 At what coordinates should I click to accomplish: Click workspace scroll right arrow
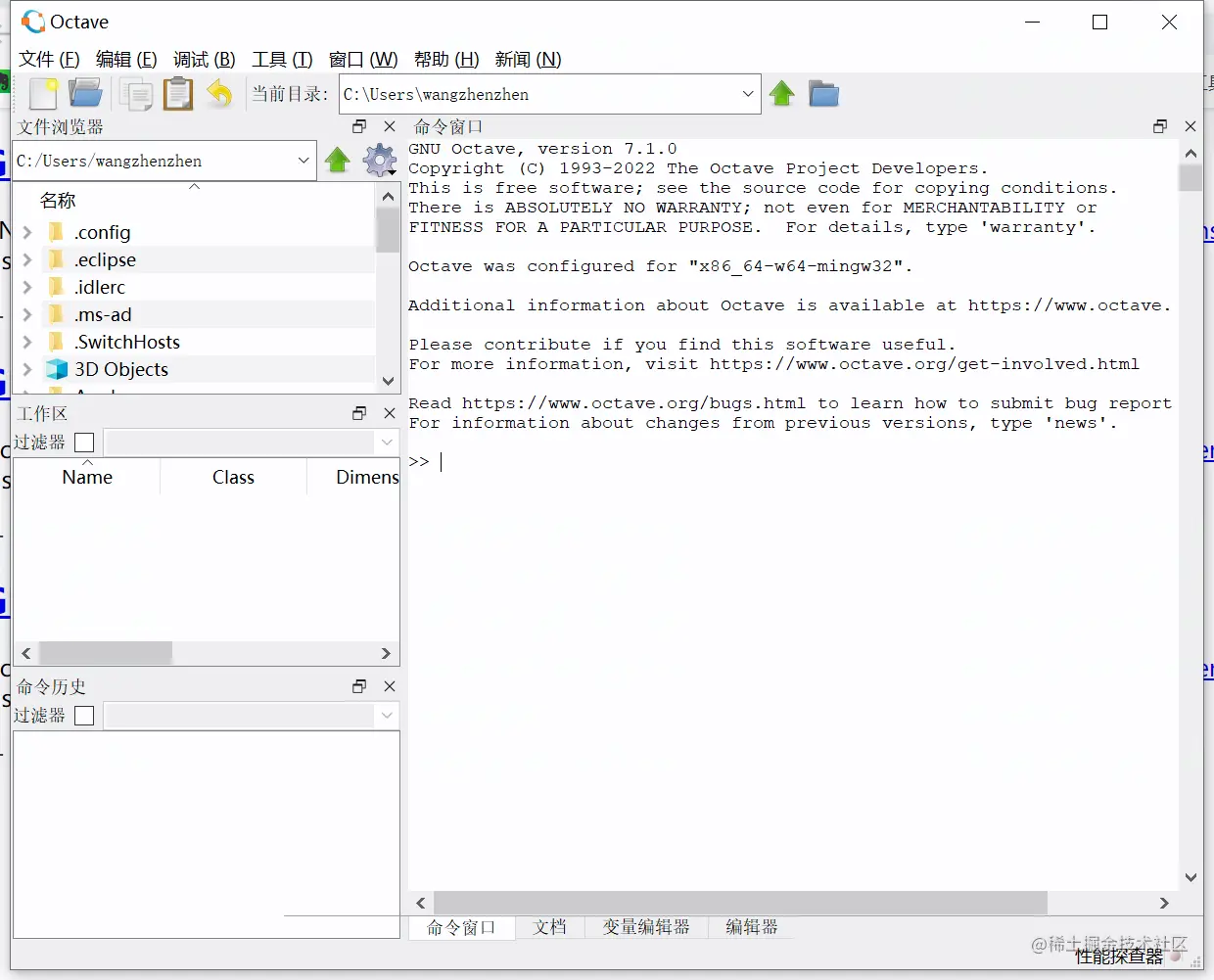click(386, 653)
